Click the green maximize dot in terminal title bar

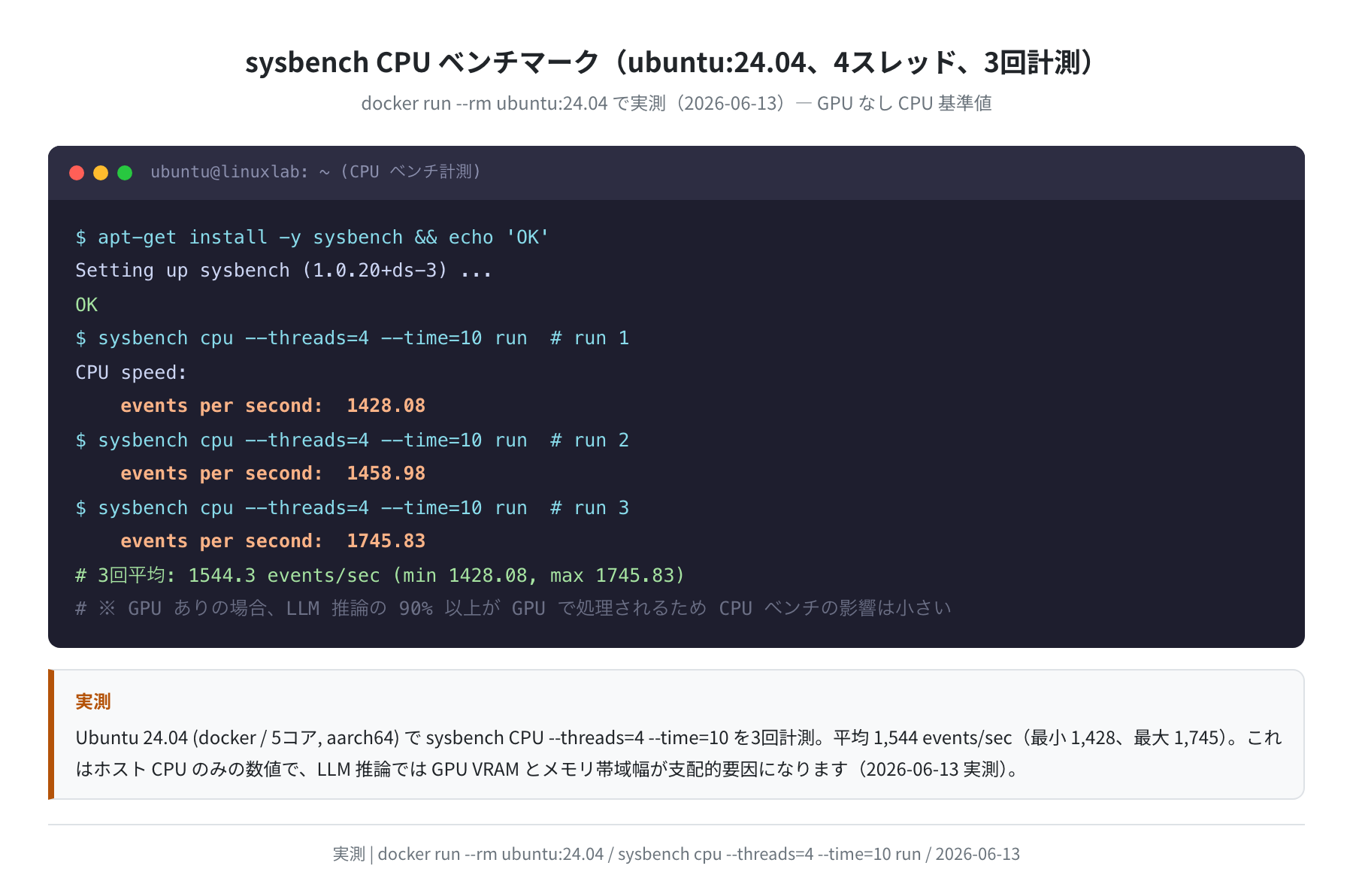tap(125, 173)
